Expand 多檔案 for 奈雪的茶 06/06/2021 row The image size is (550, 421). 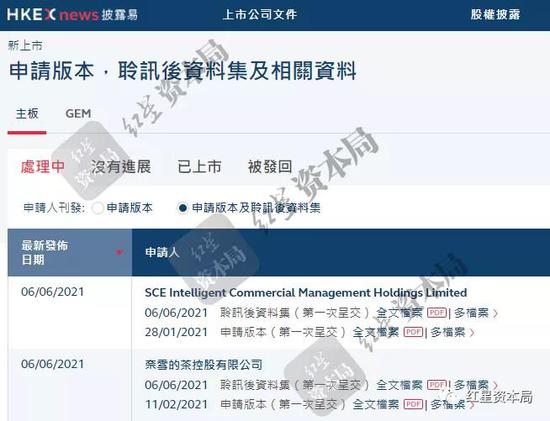476,385
